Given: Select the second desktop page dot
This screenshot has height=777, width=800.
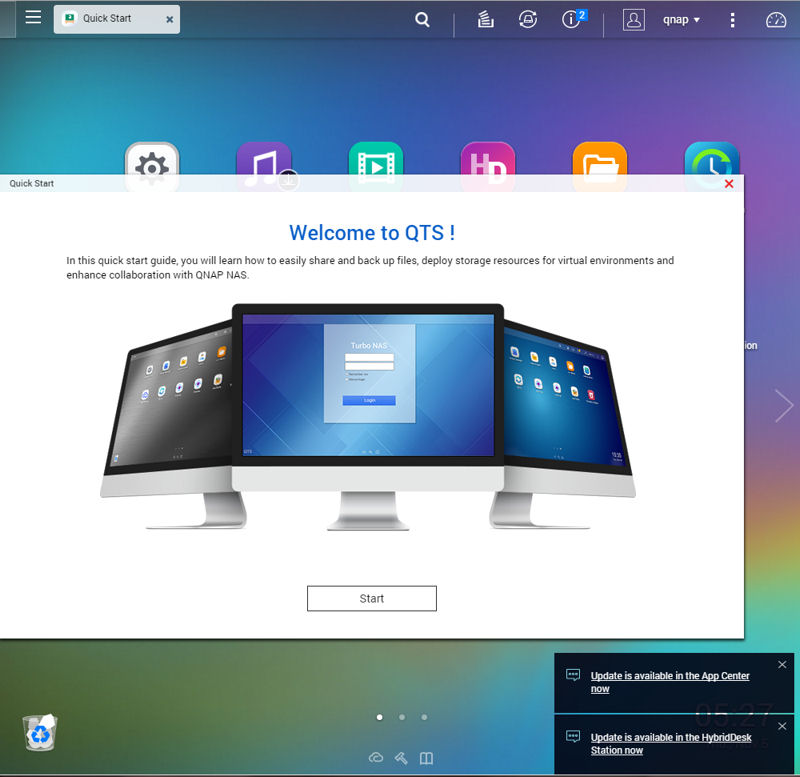Looking at the screenshot, I should 402,717.
